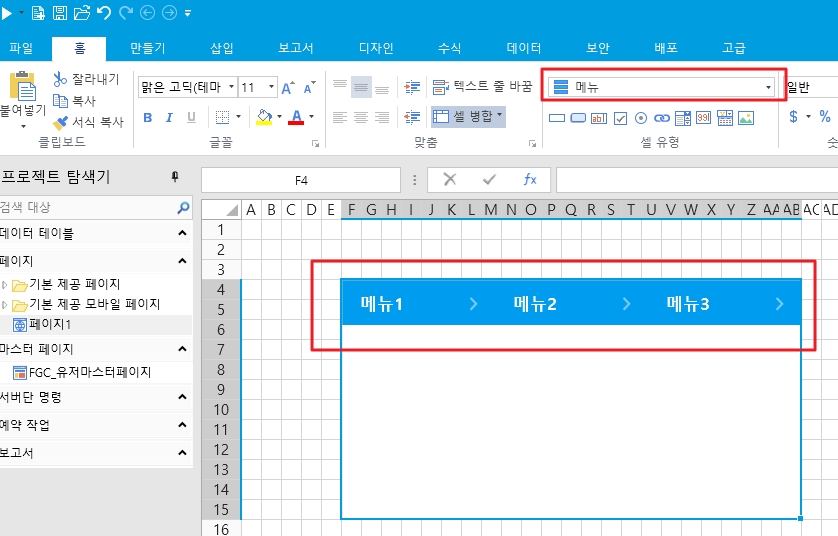This screenshot has height=536, width=838.
Task: Pin the 프로젝트 탐색기 panel
Action: click(x=175, y=177)
